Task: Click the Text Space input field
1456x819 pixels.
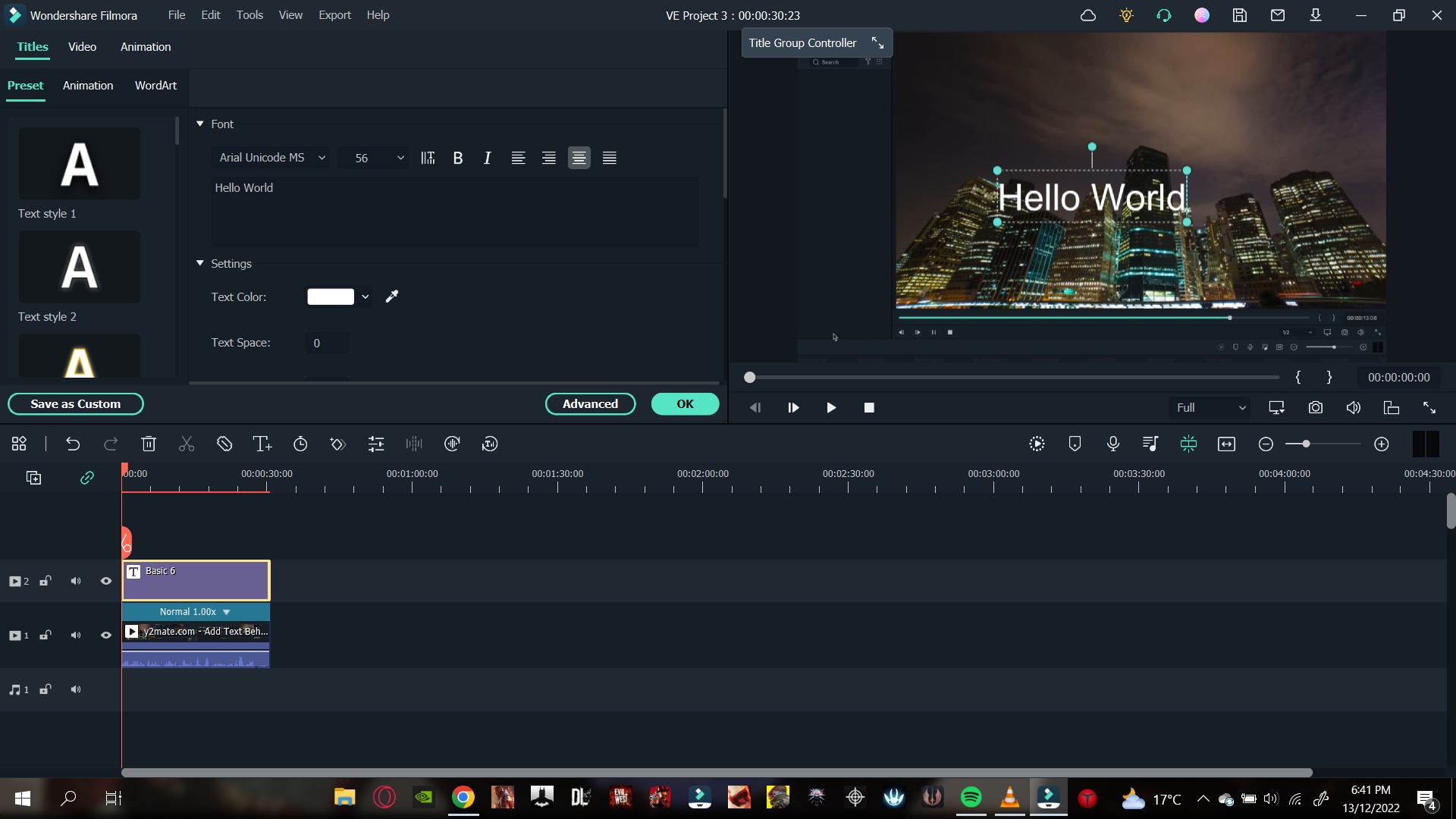Action: [318, 343]
